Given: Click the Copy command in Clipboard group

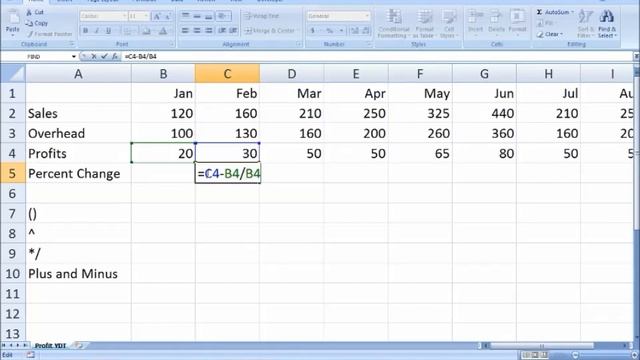Looking at the screenshot, I should click(x=37, y=23).
